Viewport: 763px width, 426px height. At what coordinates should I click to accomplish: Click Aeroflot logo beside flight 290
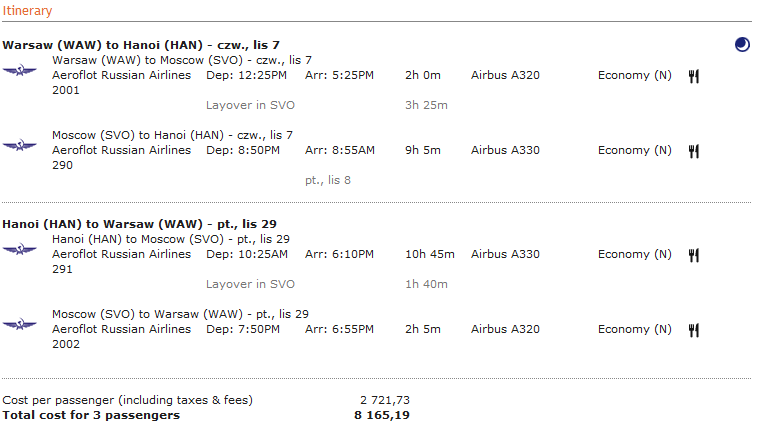(19, 145)
